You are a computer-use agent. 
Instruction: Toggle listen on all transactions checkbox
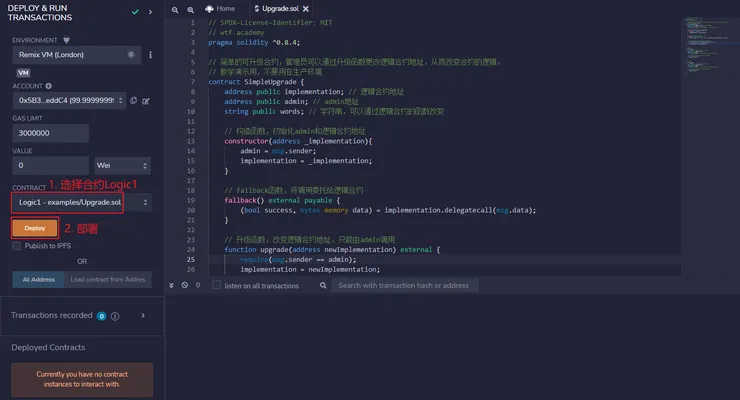(x=216, y=285)
